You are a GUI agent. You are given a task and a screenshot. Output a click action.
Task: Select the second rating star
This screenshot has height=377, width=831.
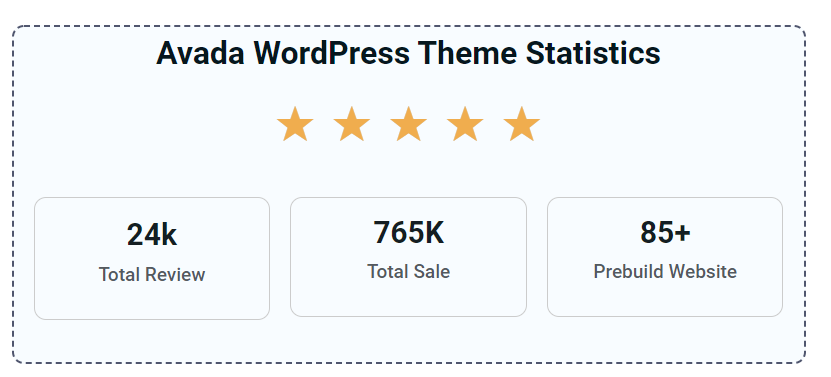(351, 124)
